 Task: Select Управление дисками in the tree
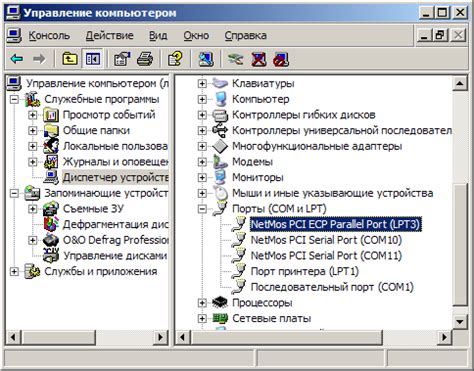tap(115, 256)
